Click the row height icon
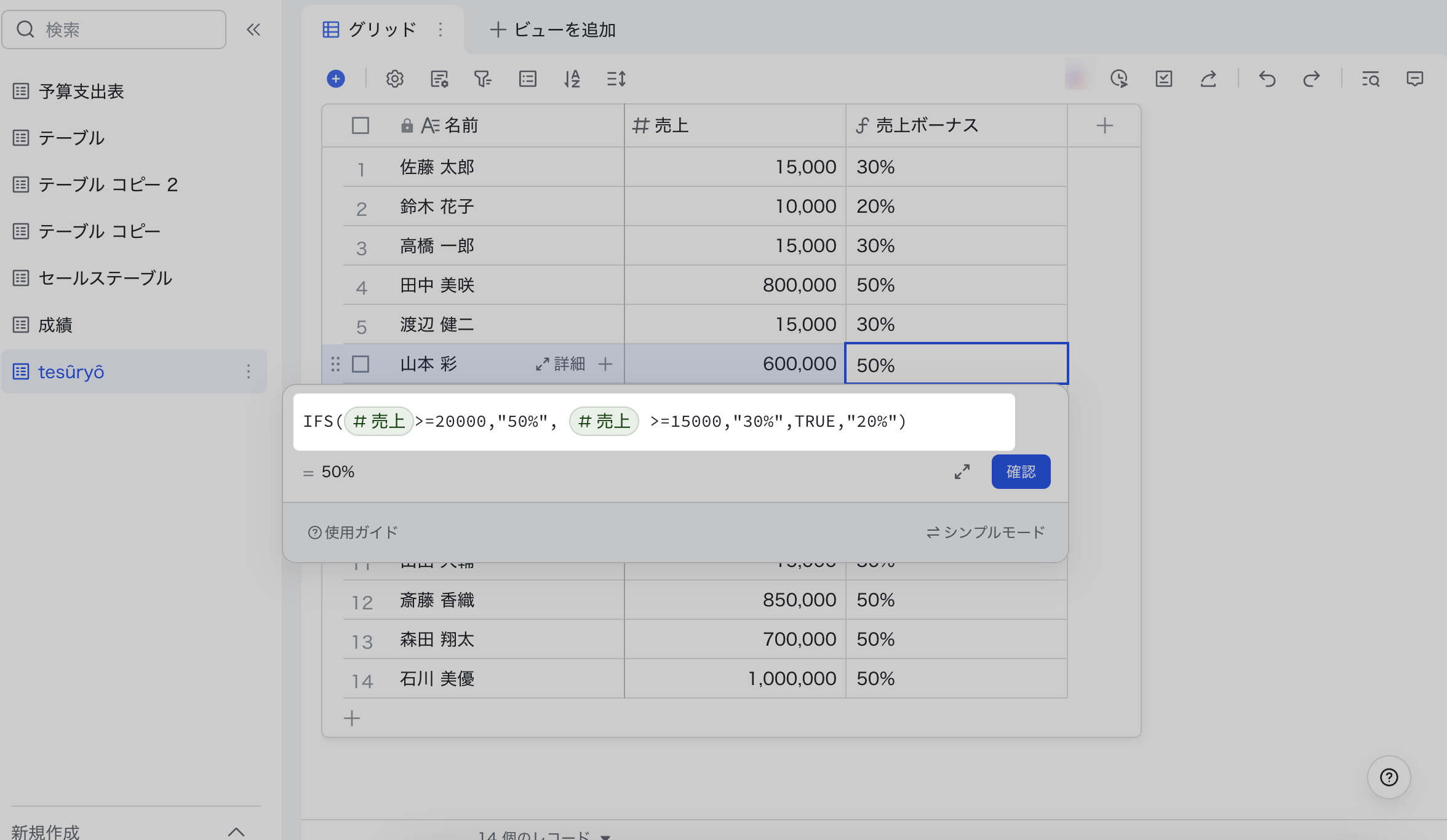This screenshot has height=840, width=1447. point(616,79)
